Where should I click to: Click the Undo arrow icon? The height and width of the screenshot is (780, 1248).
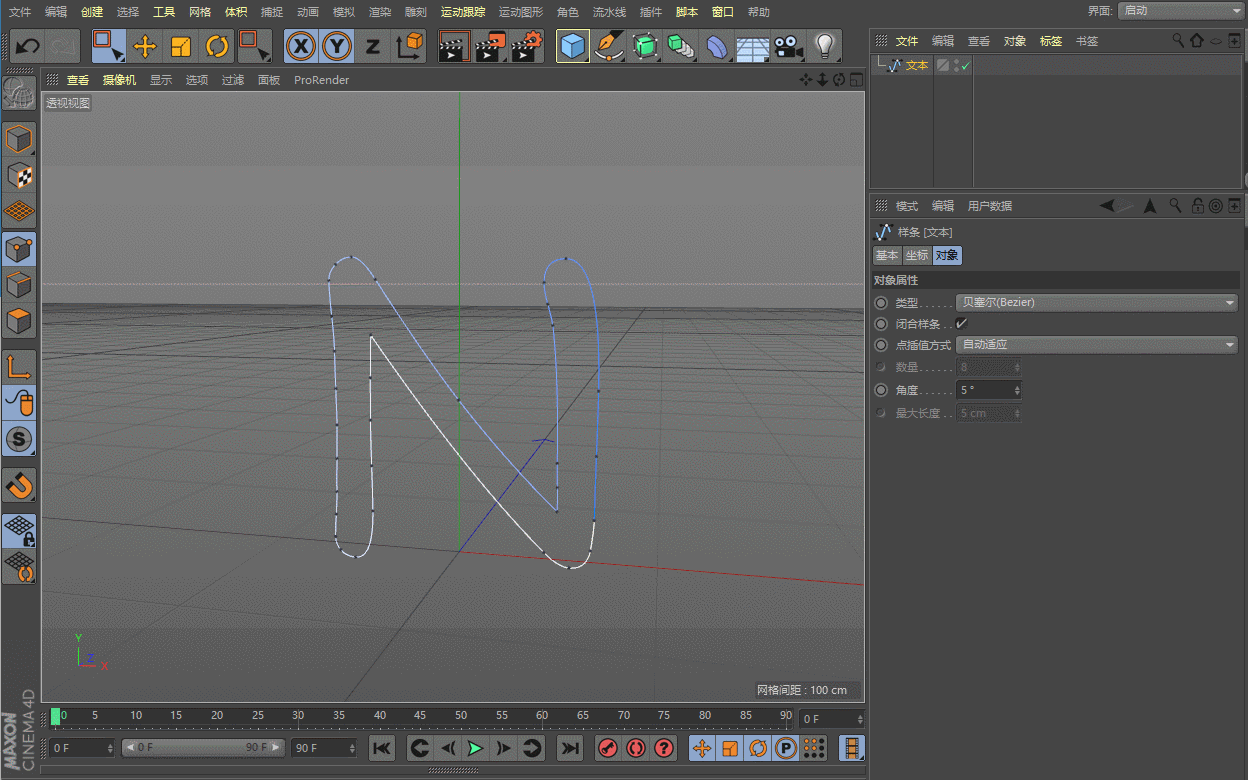[x=28, y=46]
